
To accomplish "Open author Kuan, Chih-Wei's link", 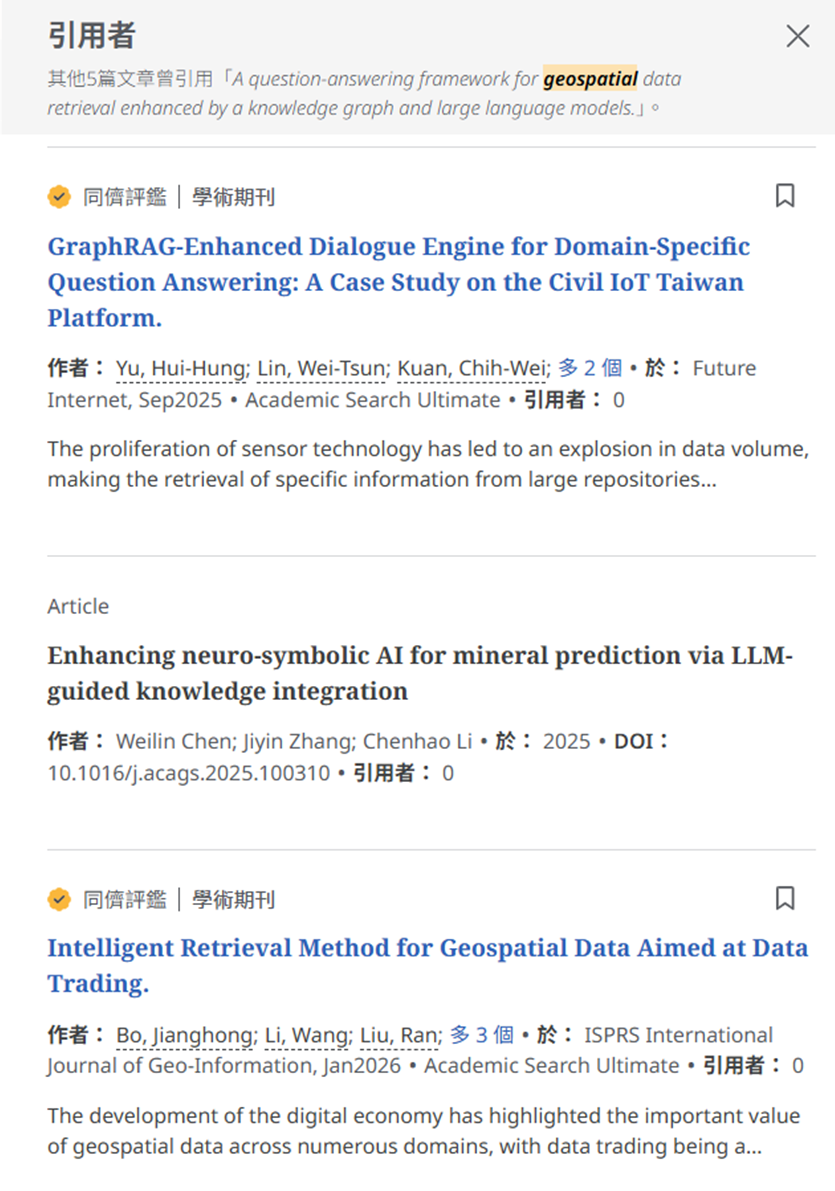I will [471, 369].
